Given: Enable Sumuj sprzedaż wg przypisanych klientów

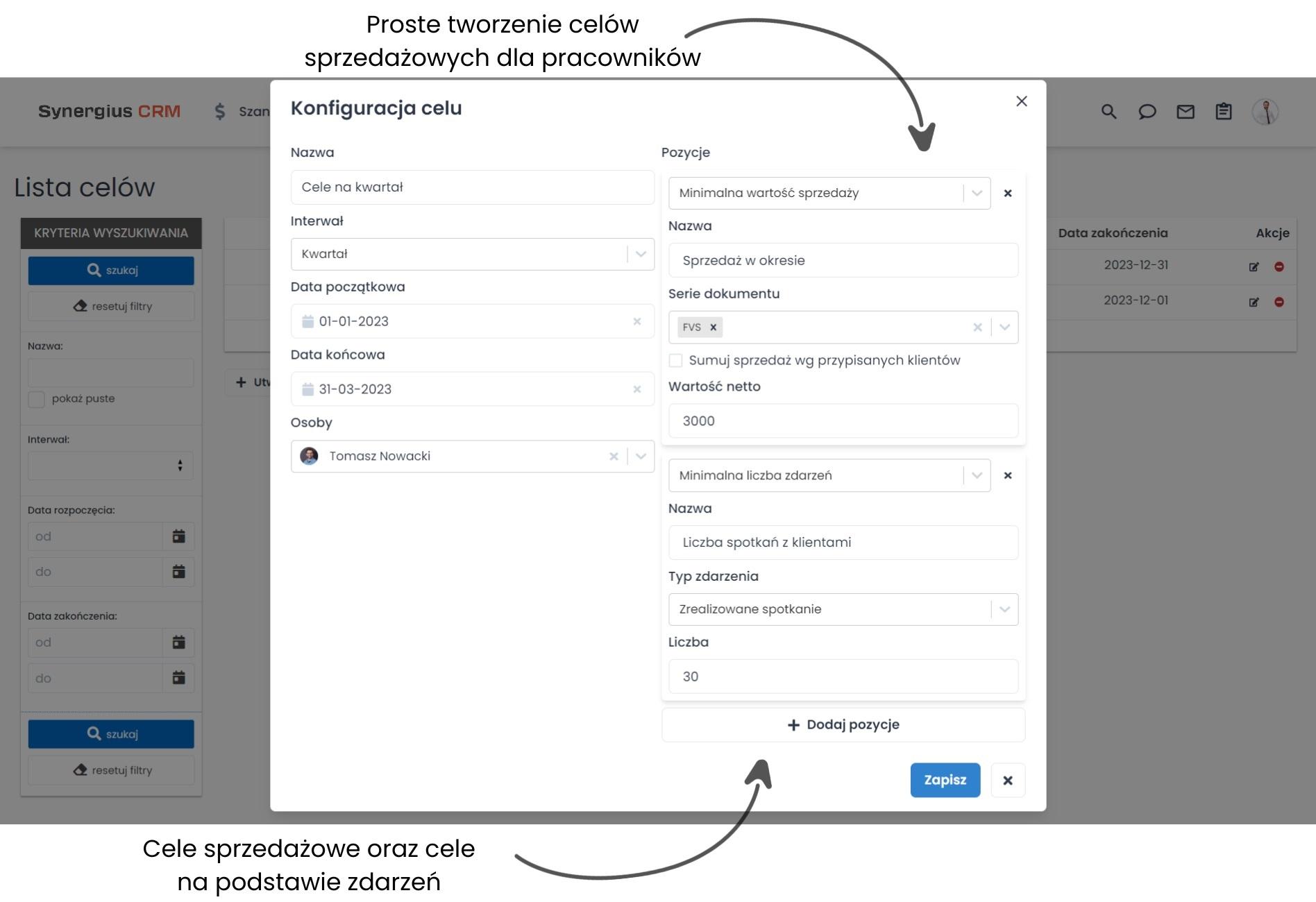Looking at the screenshot, I should (x=675, y=360).
